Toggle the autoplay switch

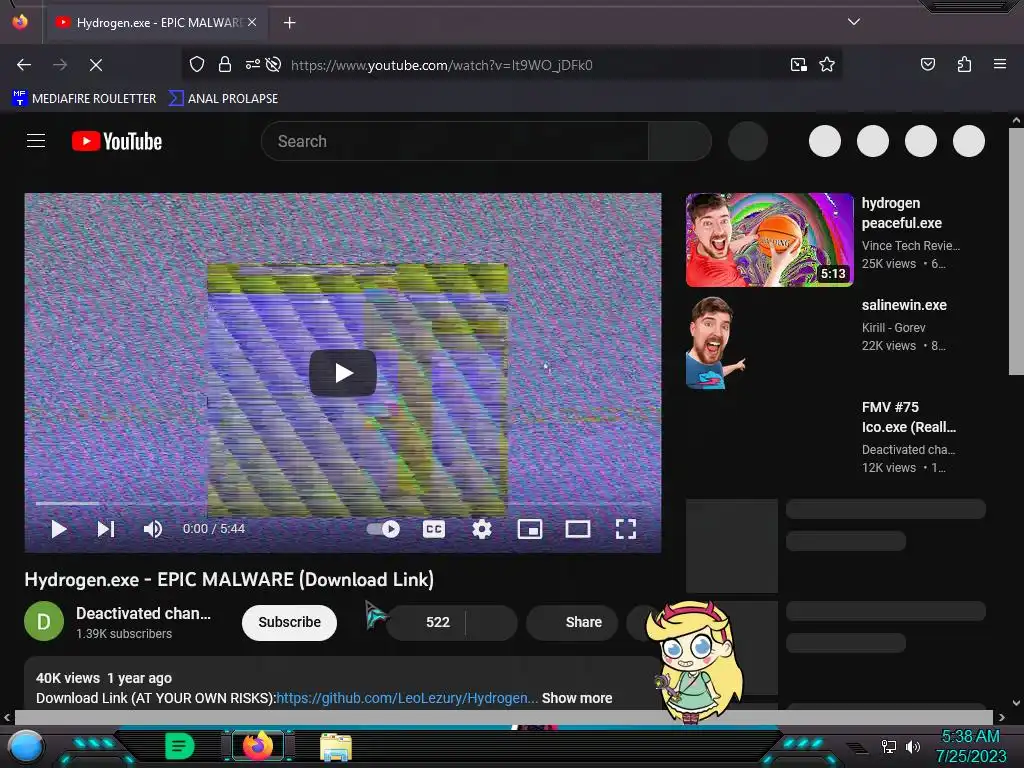[x=383, y=529]
